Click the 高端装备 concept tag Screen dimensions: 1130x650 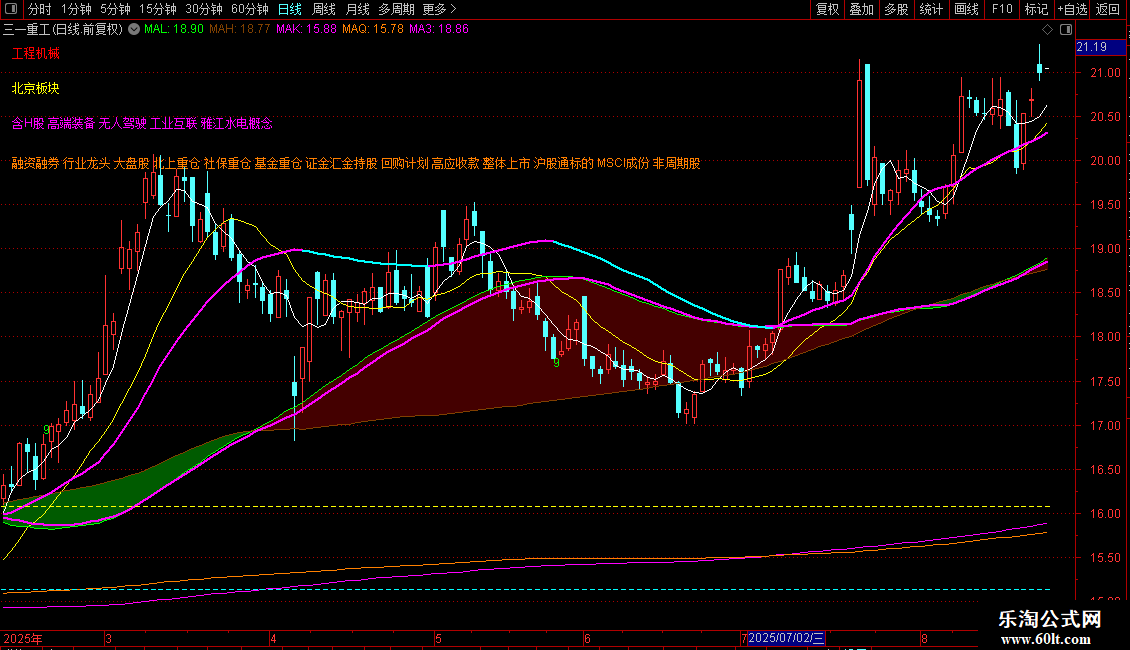tap(71, 123)
